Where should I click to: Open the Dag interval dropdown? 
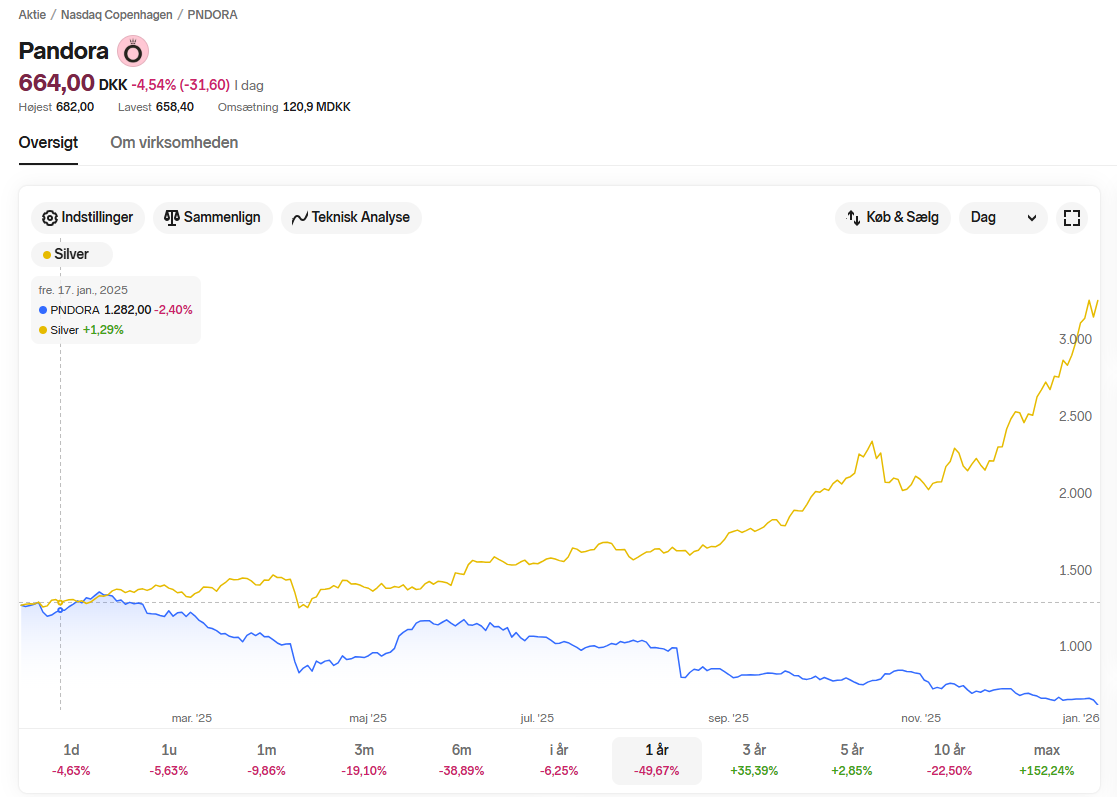(x=1003, y=218)
